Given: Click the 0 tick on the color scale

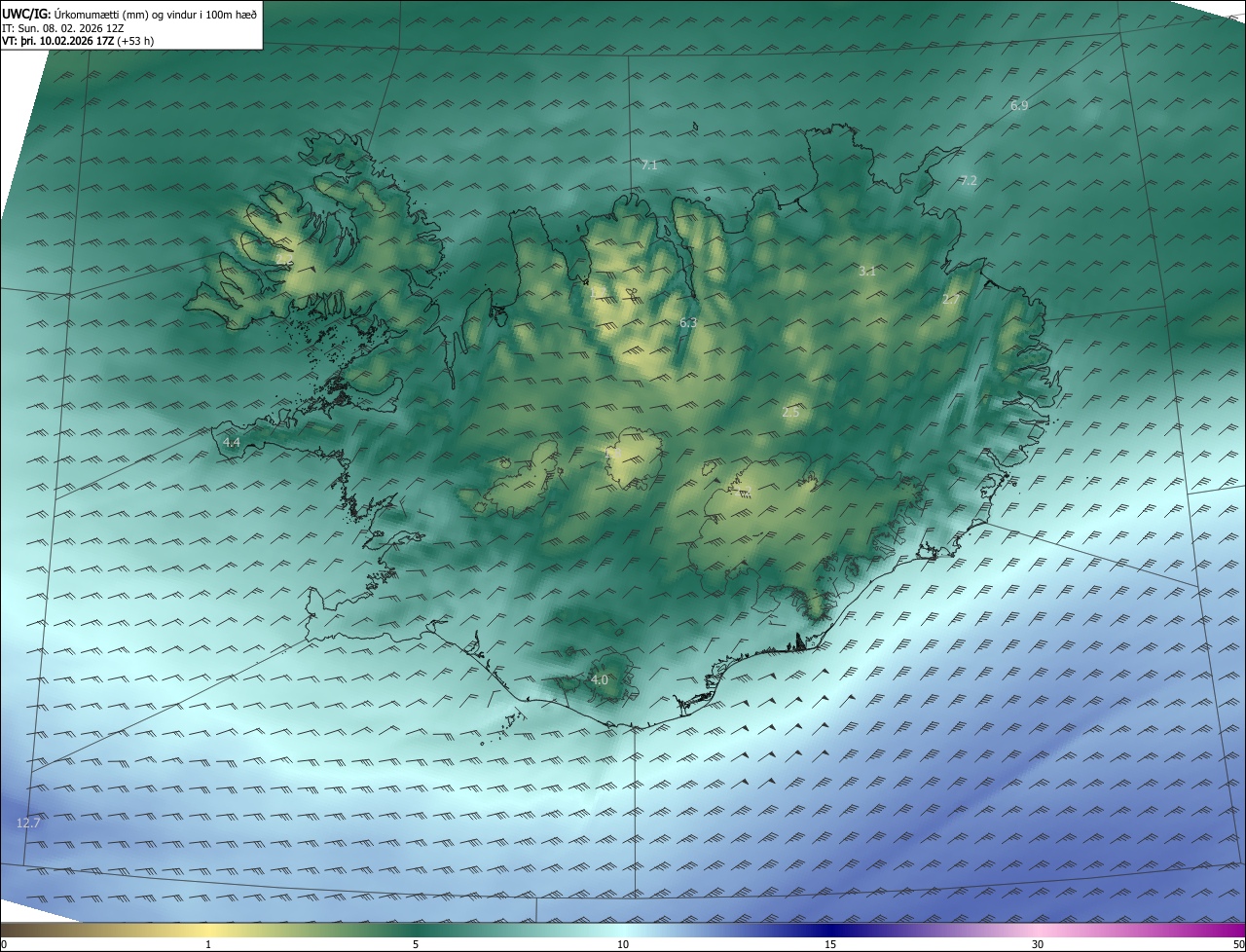Looking at the screenshot, I should point(4,944).
